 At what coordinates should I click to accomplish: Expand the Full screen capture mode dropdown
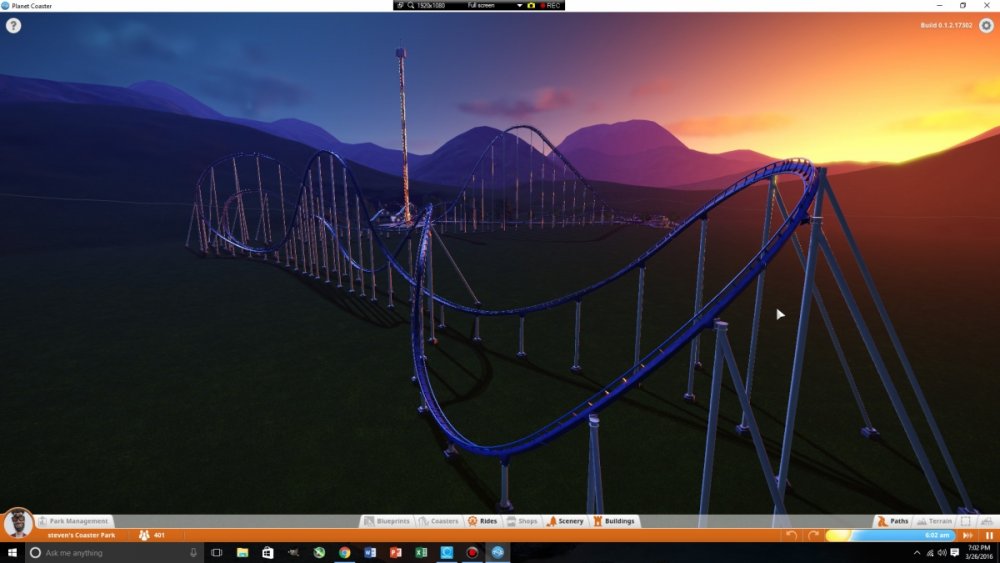point(519,5)
